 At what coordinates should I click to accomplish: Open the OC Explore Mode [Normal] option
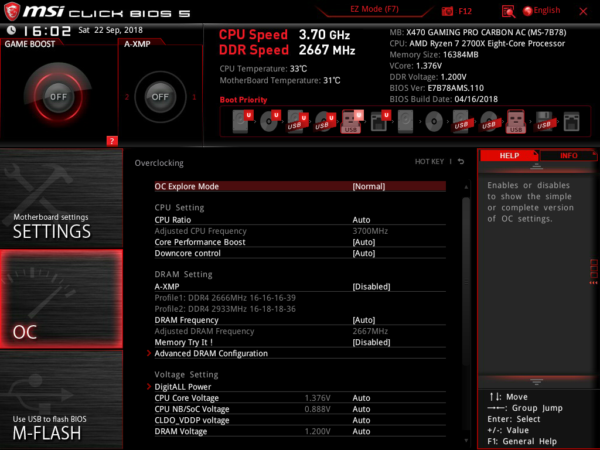tap(300, 186)
